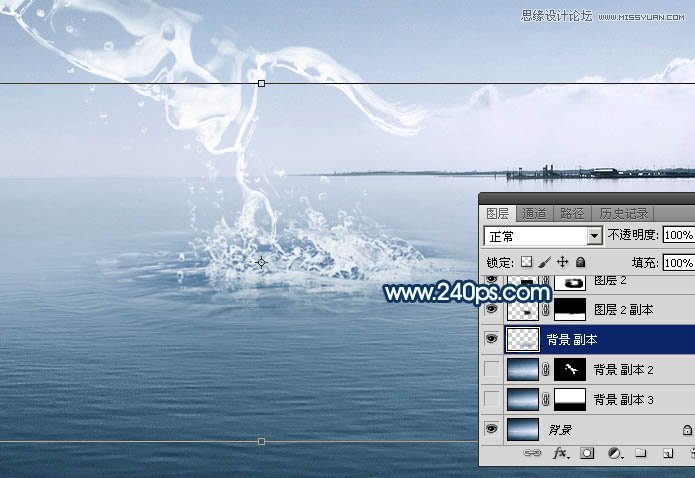
Task: Click the lock all padlock icon
Action: coord(580,262)
